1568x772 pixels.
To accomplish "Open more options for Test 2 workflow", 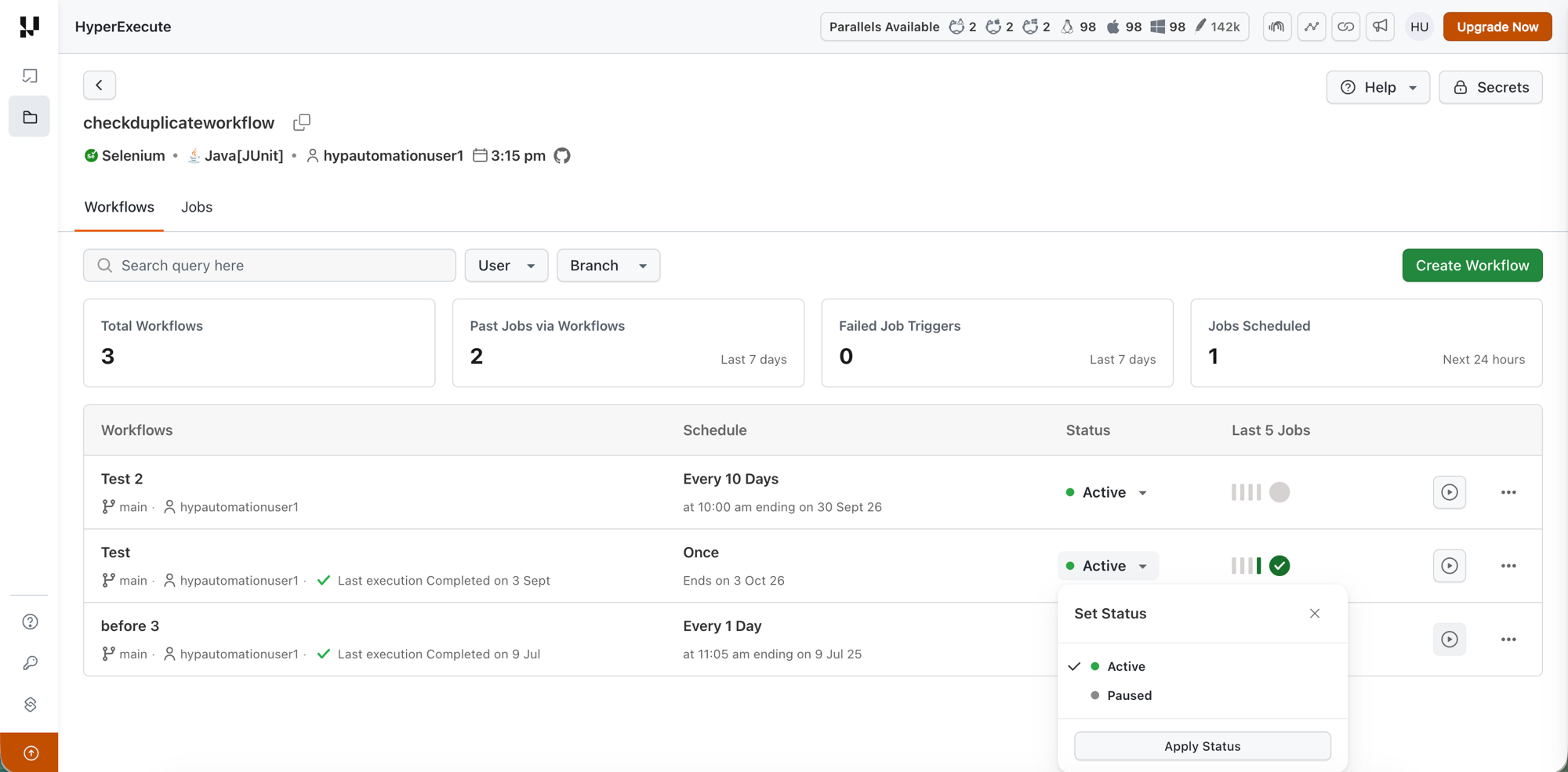I will (1508, 492).
